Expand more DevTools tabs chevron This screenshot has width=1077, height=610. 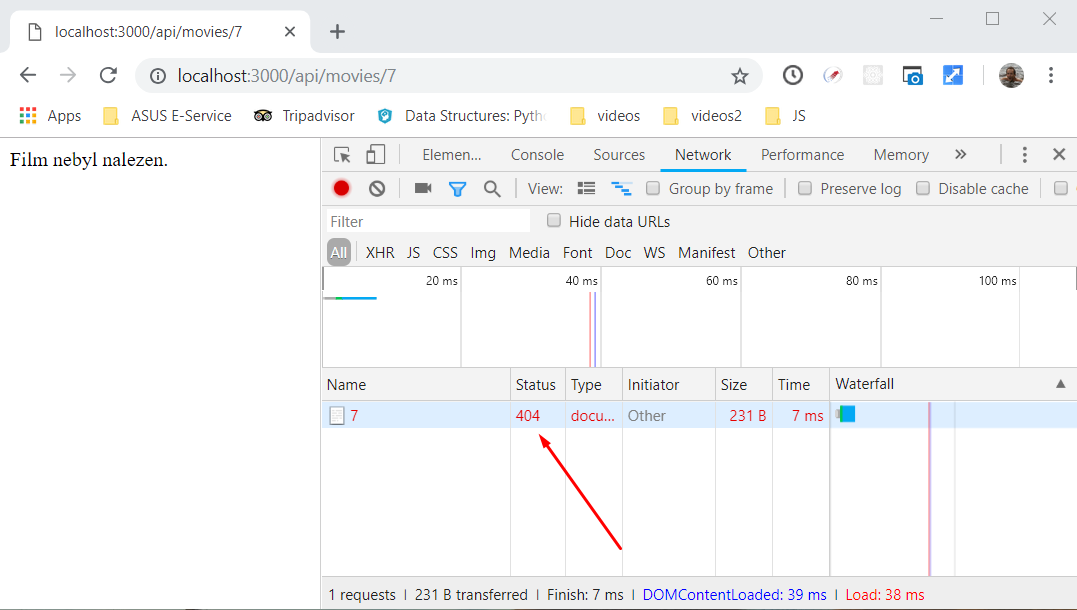961,154
